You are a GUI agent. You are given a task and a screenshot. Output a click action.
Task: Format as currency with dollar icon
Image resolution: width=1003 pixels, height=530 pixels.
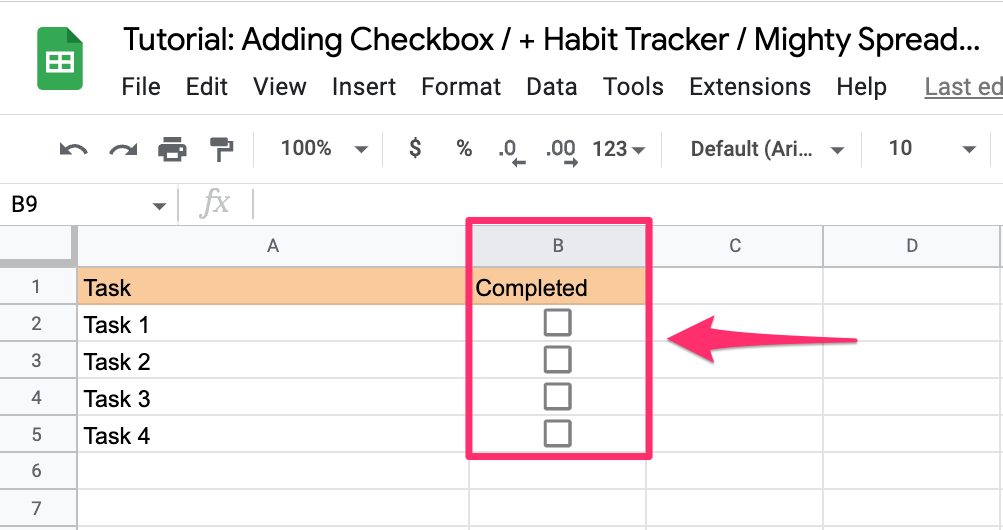(x=415, y=148)
